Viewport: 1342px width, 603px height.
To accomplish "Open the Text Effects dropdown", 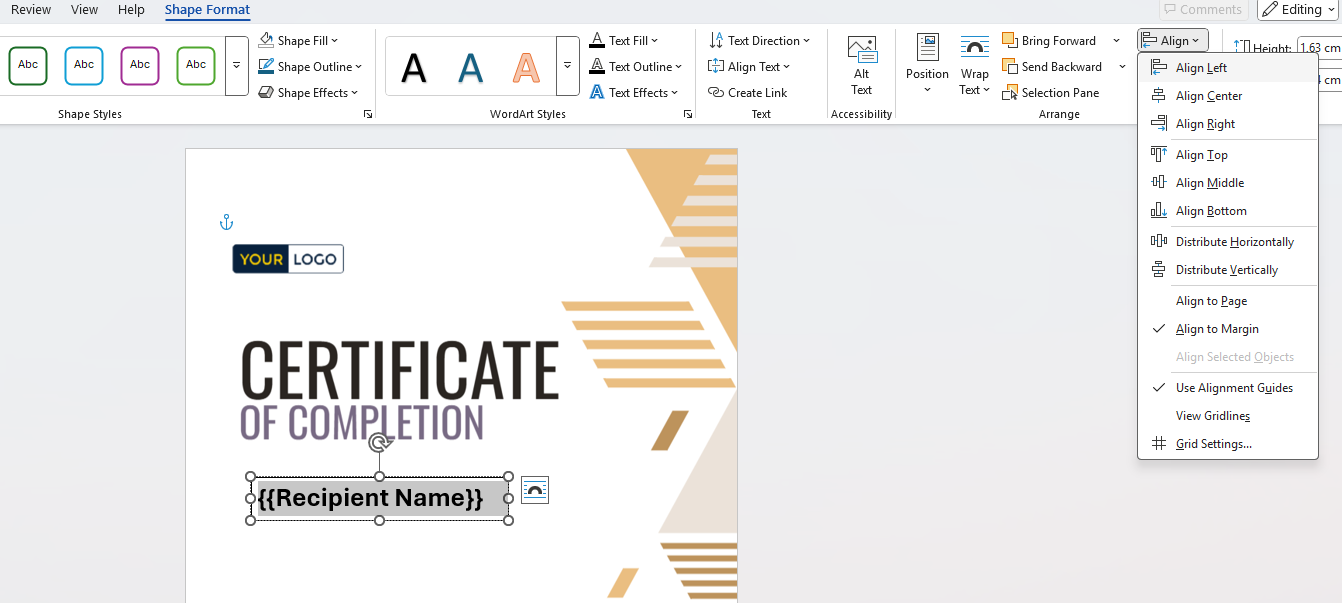I will click(633, 93).
